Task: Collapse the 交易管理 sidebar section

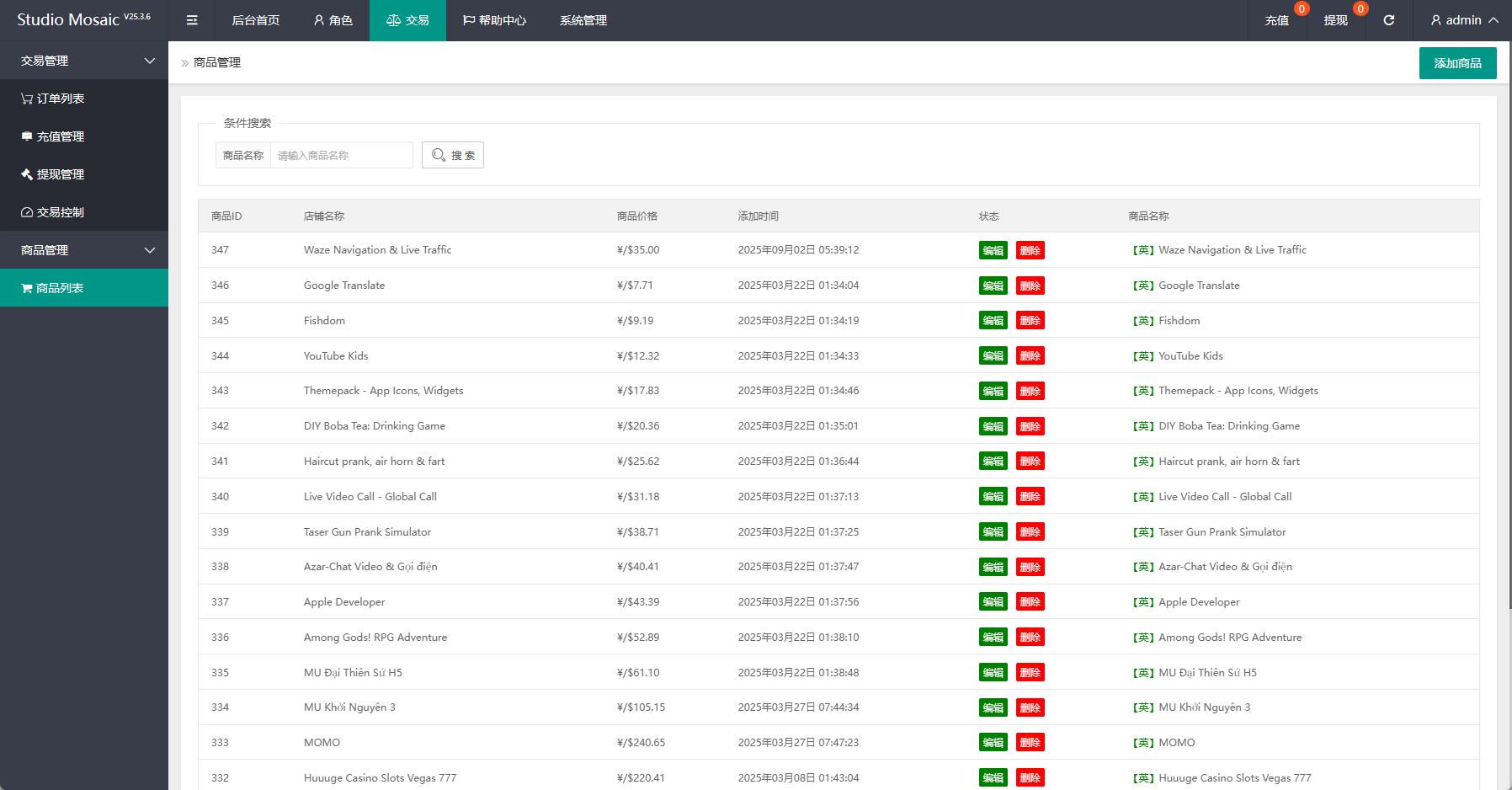Action: (84, 61)
